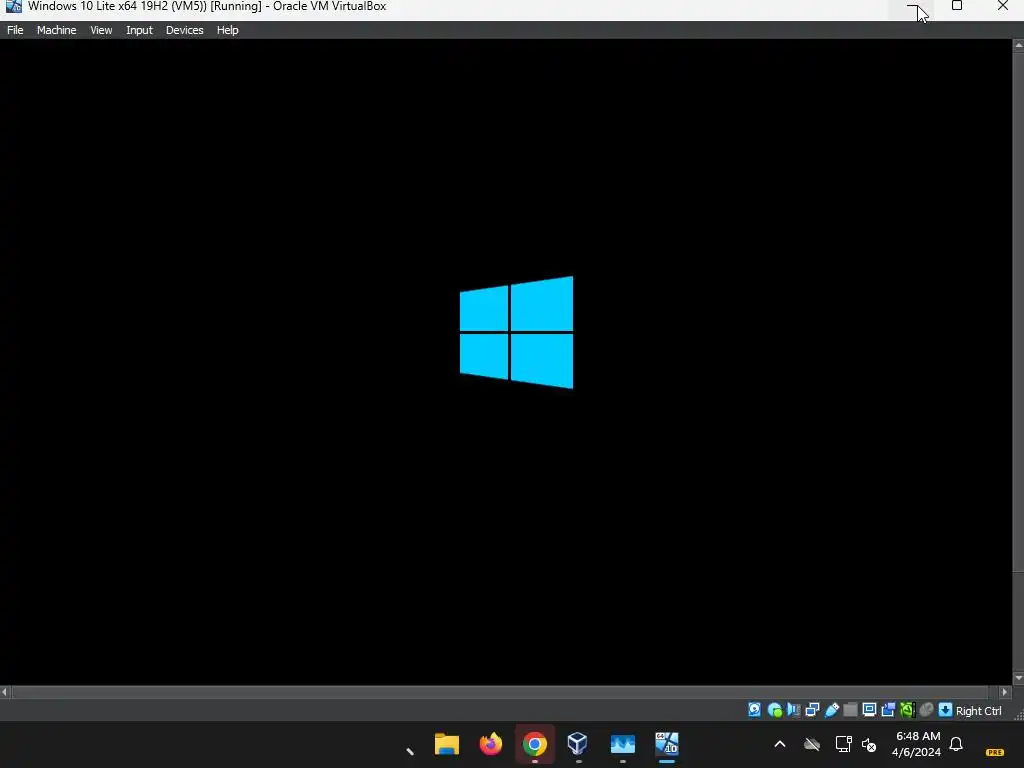Viewport: 1024px width, 768px height.
Task: Click the VM vertical scrollbar down arrow
Action: click(x=1018, y=679)
